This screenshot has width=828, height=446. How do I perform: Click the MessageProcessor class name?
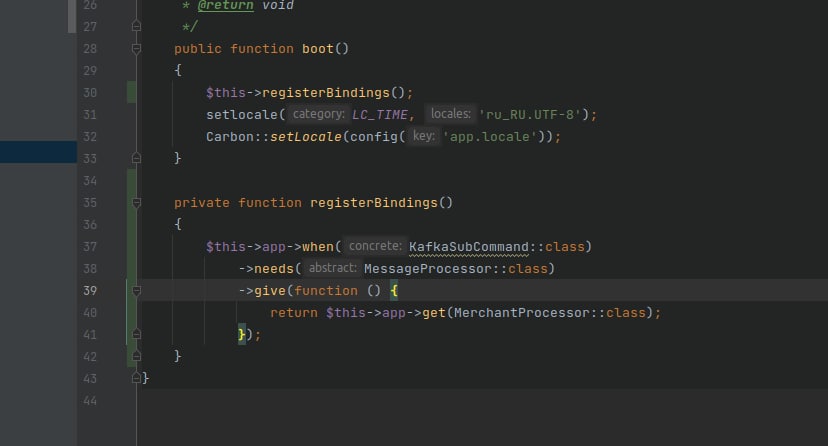(x=428, y=269)
